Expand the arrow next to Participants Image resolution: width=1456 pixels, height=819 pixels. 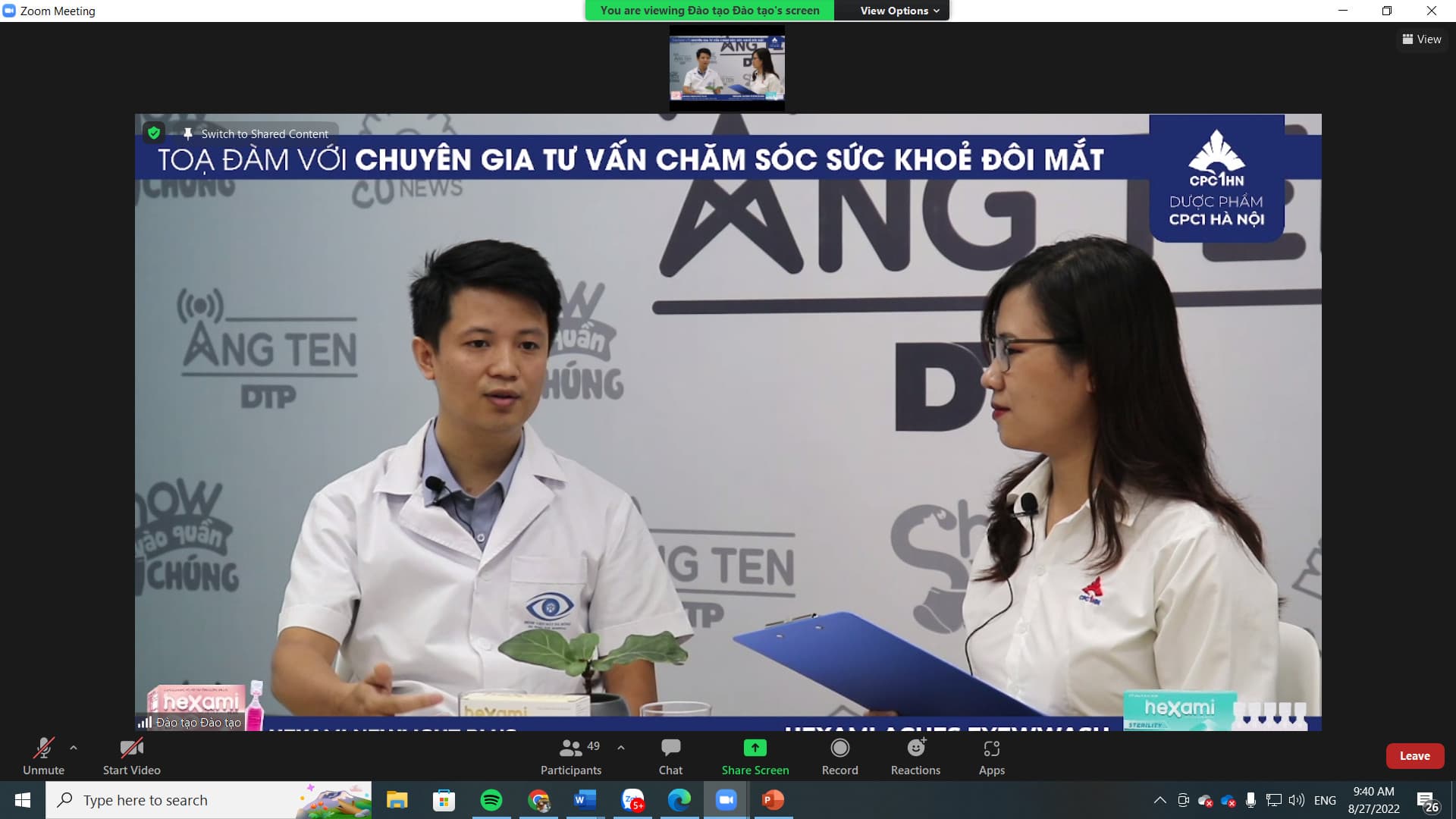click(x=621, y=748)
